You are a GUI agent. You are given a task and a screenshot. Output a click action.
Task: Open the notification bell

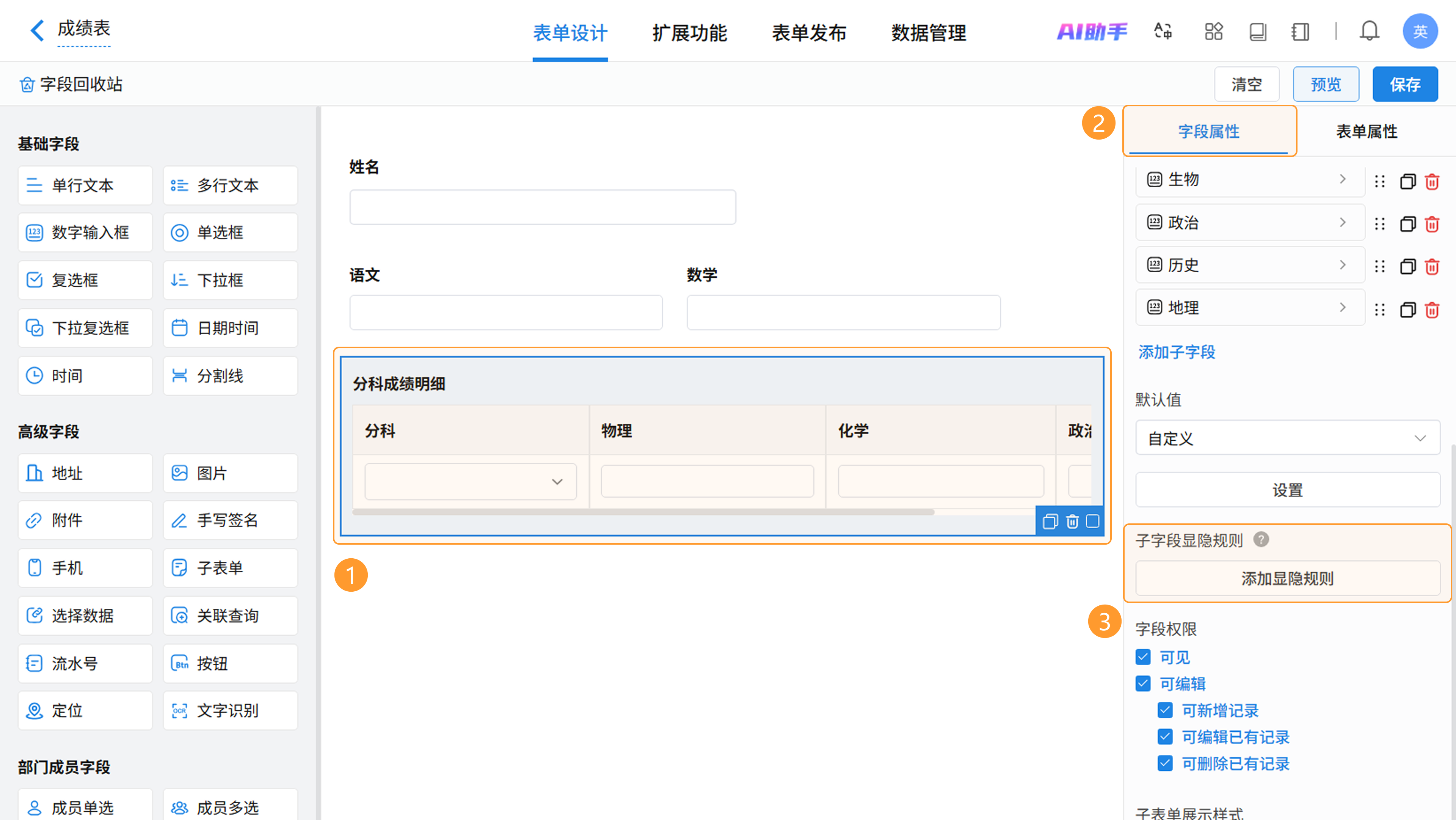1369,31
